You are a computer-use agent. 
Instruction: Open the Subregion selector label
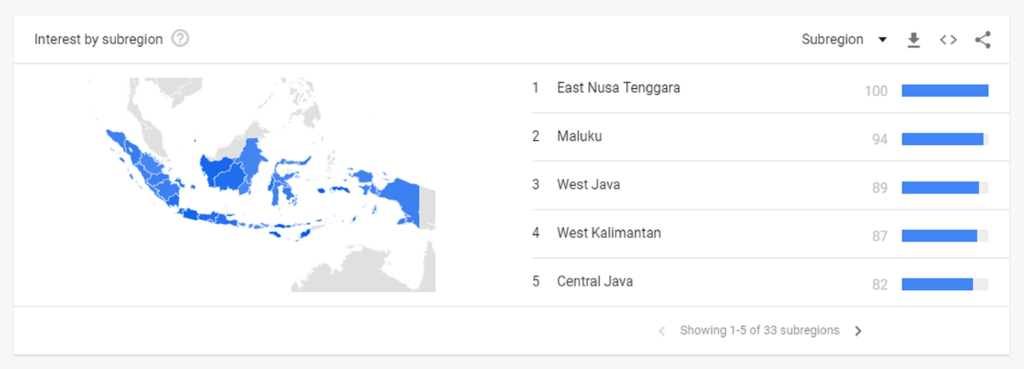(x=832, y=40)
